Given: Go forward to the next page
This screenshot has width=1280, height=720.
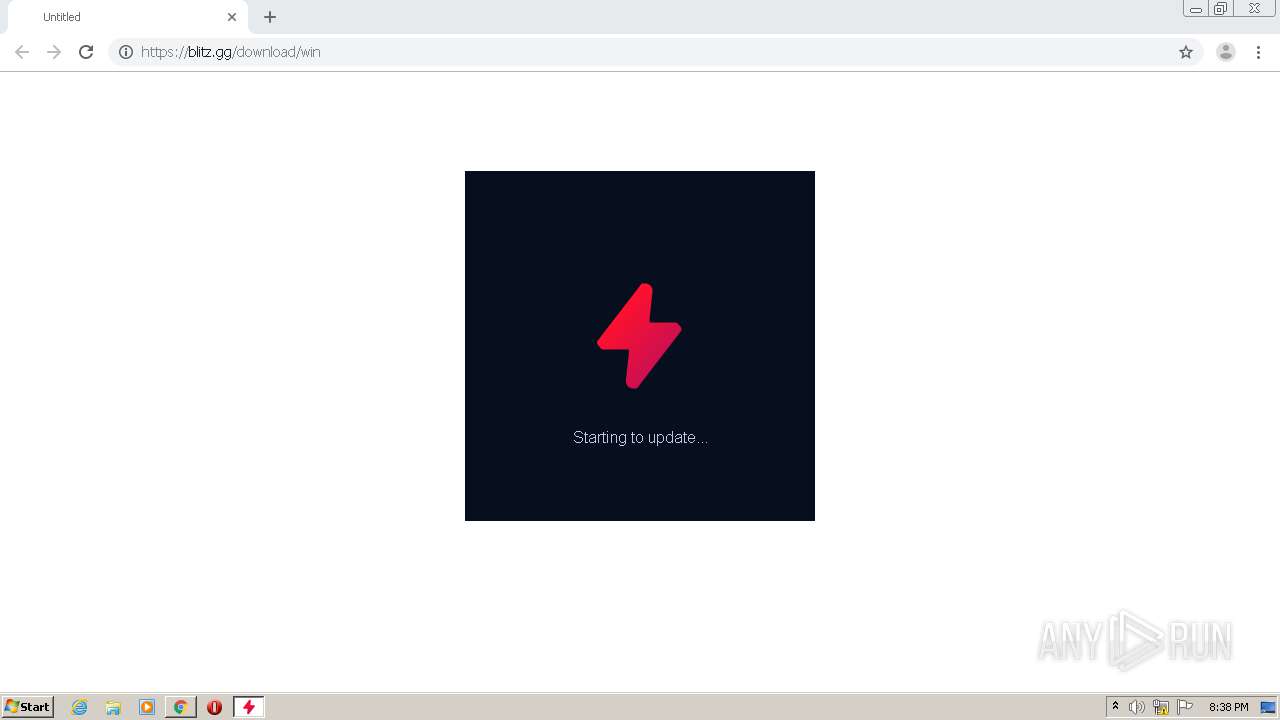Looking at the screenshot, I should tap(54, 52).
